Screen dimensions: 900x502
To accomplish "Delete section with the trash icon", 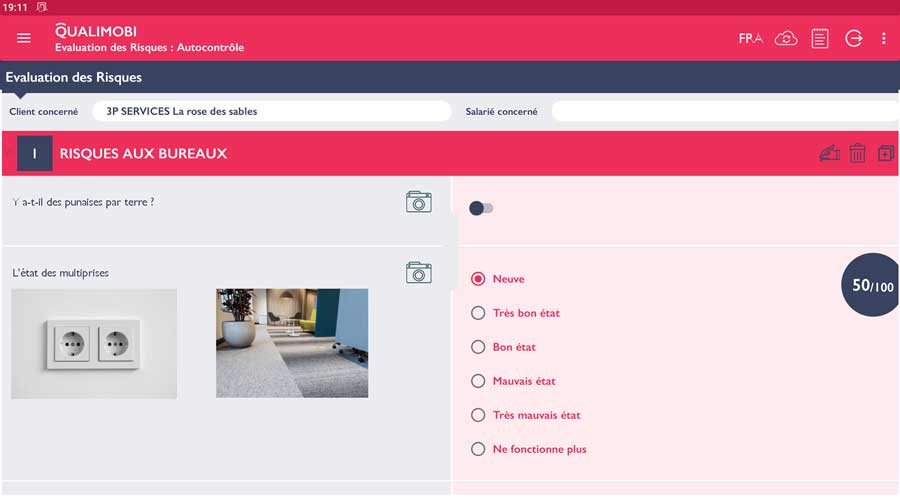I will pos(858,153).
